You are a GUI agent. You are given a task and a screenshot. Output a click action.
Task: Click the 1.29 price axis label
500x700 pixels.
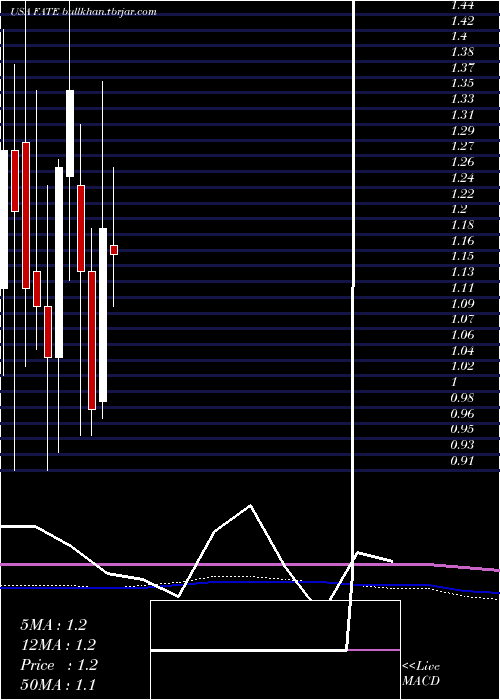click(462, 131)
